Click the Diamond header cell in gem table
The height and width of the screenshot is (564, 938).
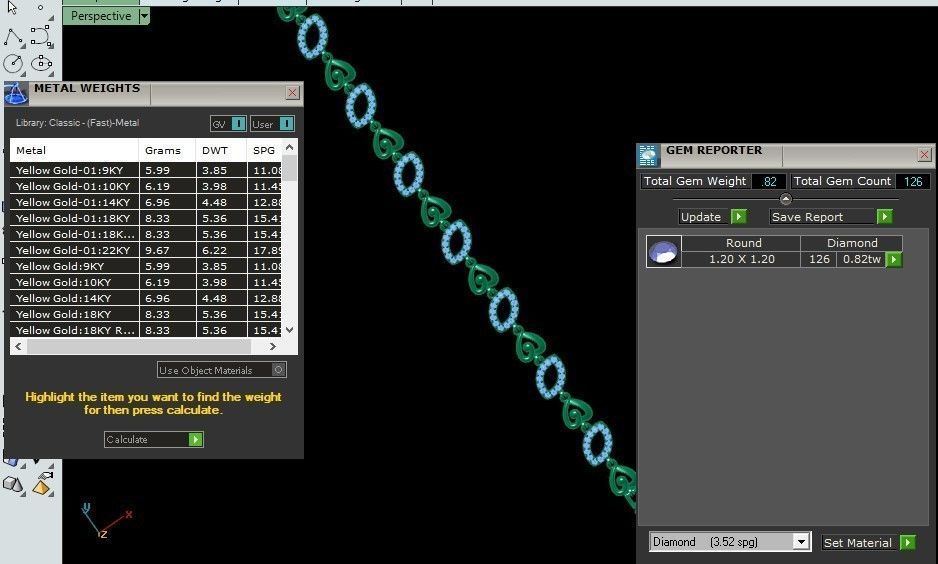pyautogui.click(x=852, y=243)
